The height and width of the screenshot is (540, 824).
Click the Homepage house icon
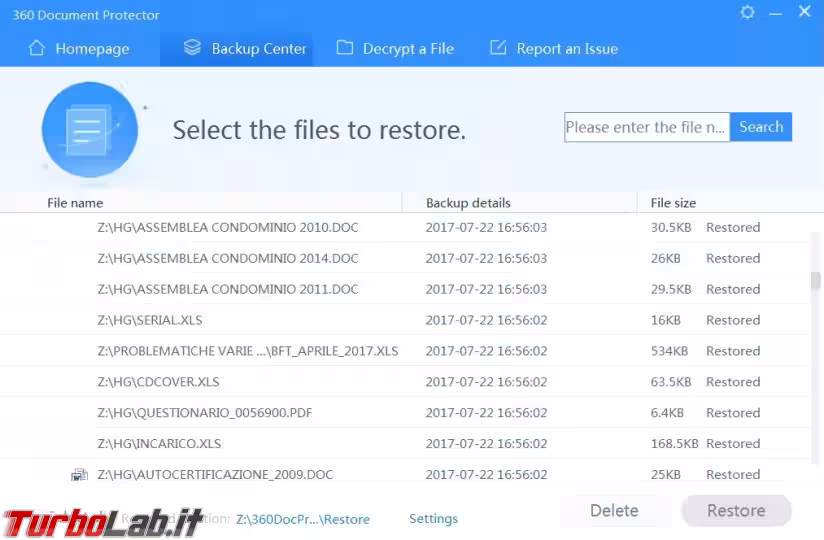tap(36, 48)
